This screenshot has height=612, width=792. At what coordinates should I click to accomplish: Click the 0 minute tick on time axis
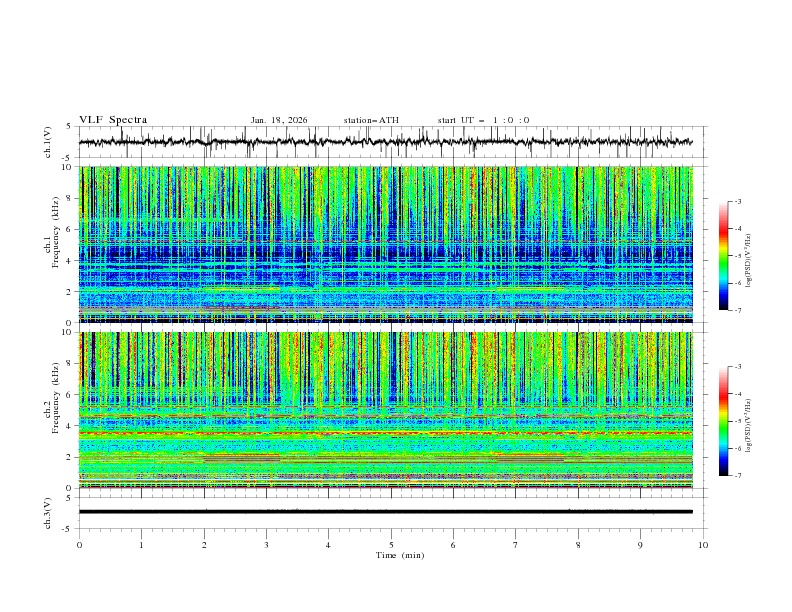(79, 545)
